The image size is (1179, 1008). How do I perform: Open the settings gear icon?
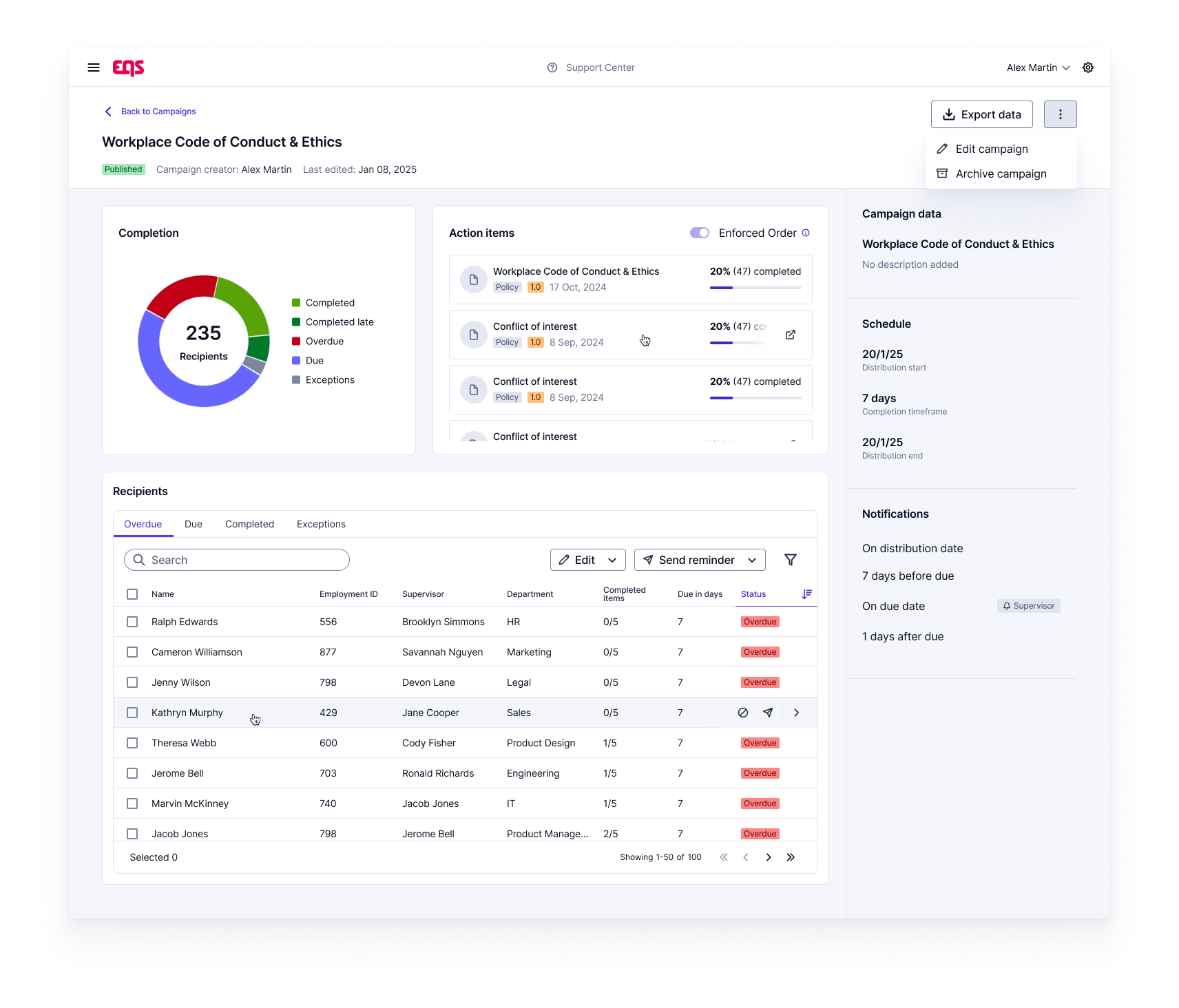tap(1088, 67)
